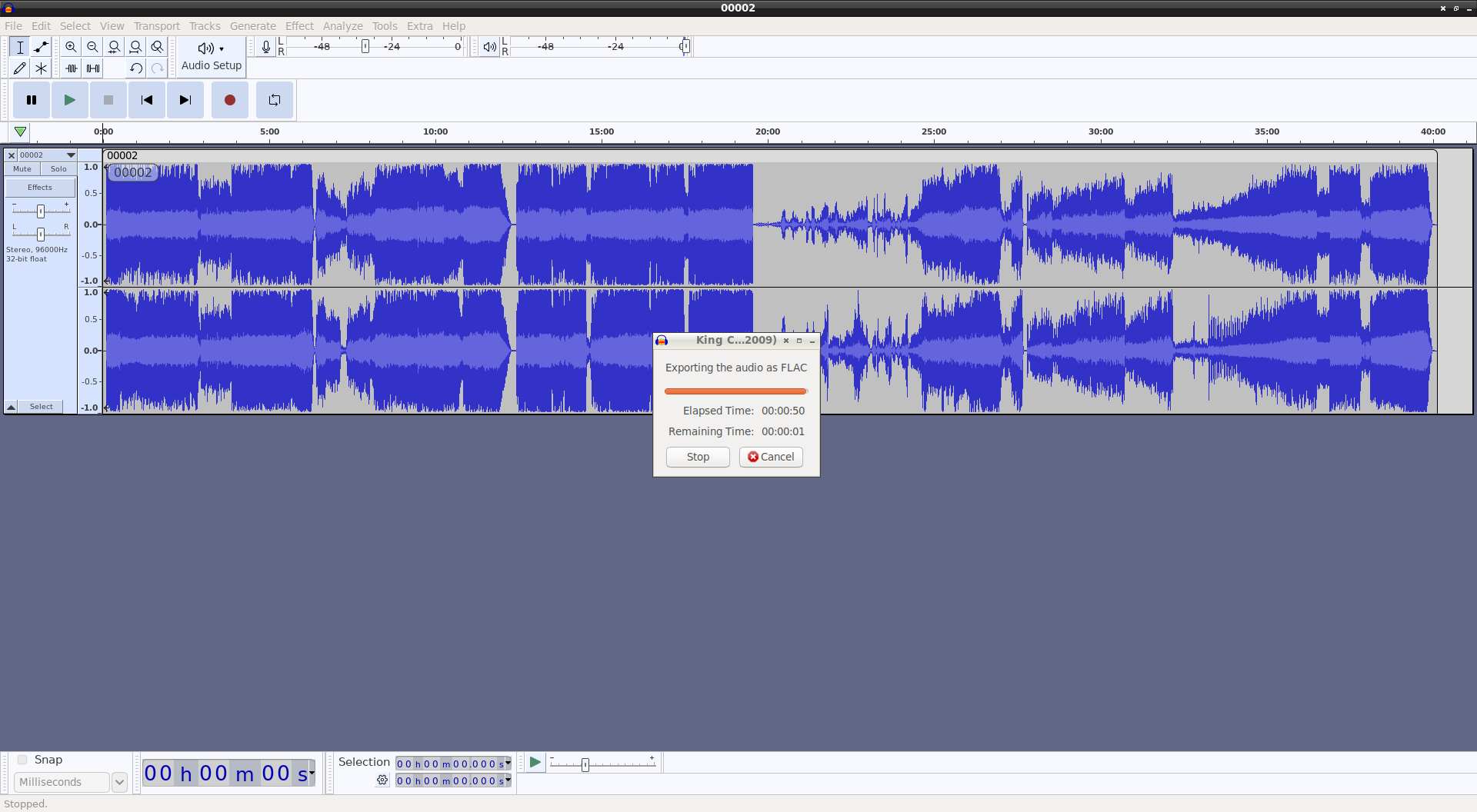Fit project to width

136,47
